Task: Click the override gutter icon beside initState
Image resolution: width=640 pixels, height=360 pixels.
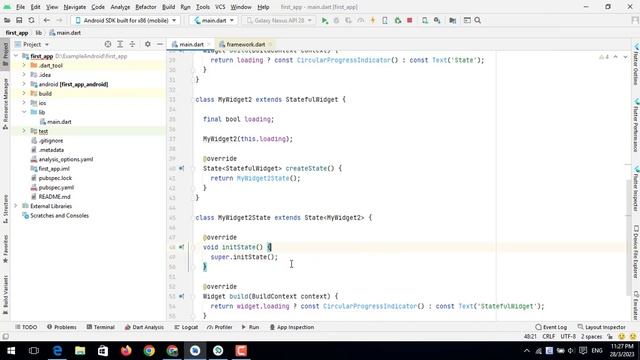Action: 181,247
